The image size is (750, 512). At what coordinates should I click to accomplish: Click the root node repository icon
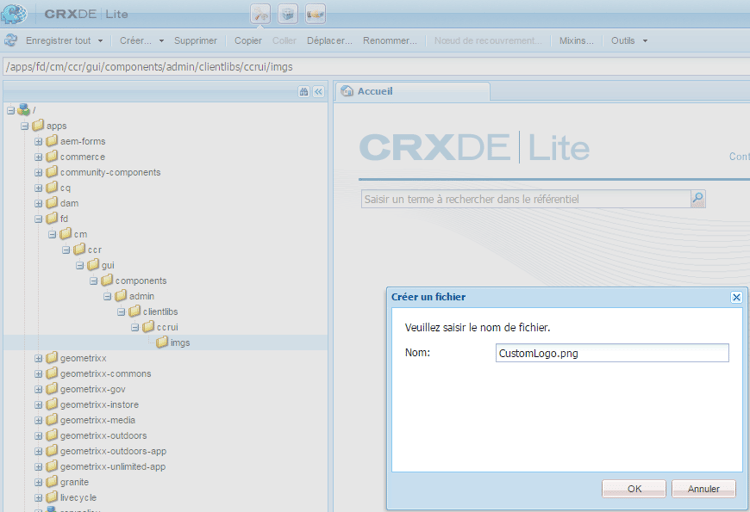point(23,110)
